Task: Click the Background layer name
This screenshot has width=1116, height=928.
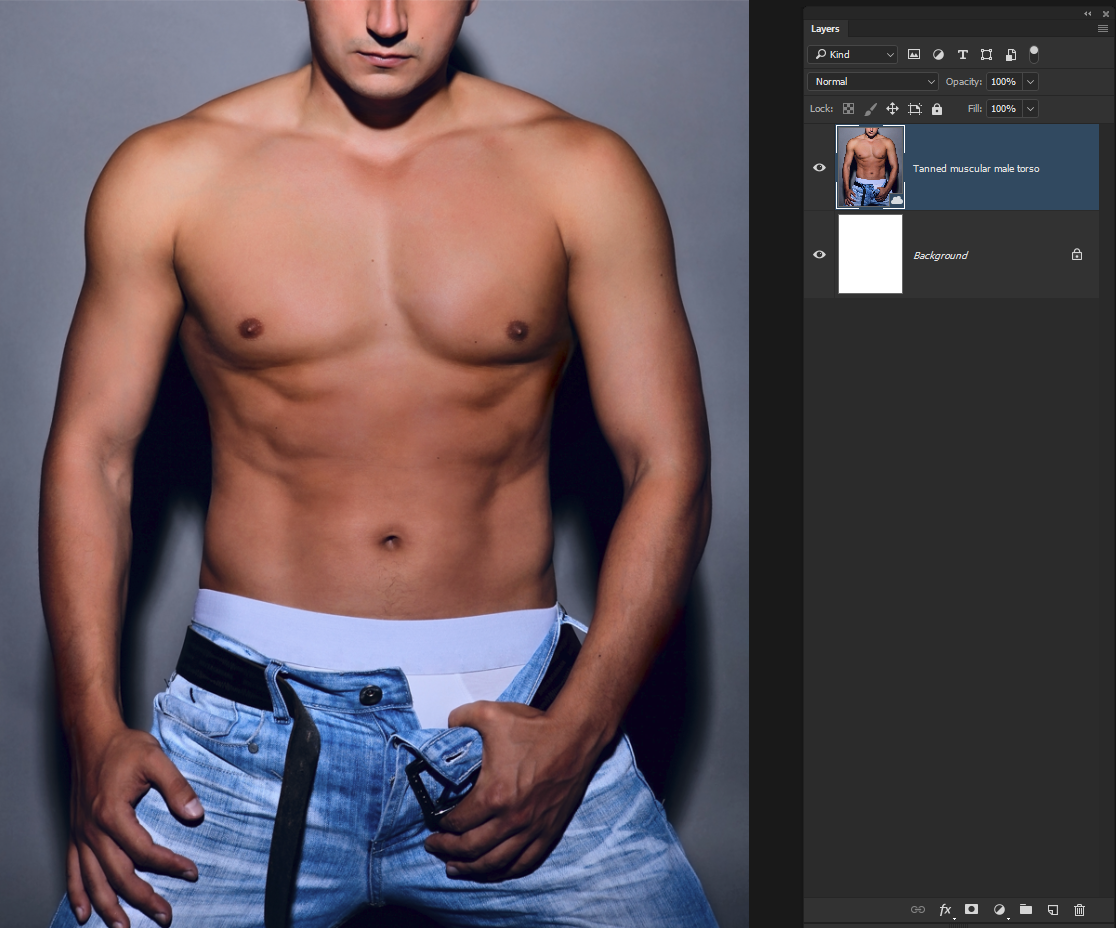Action: pos(940,255)
